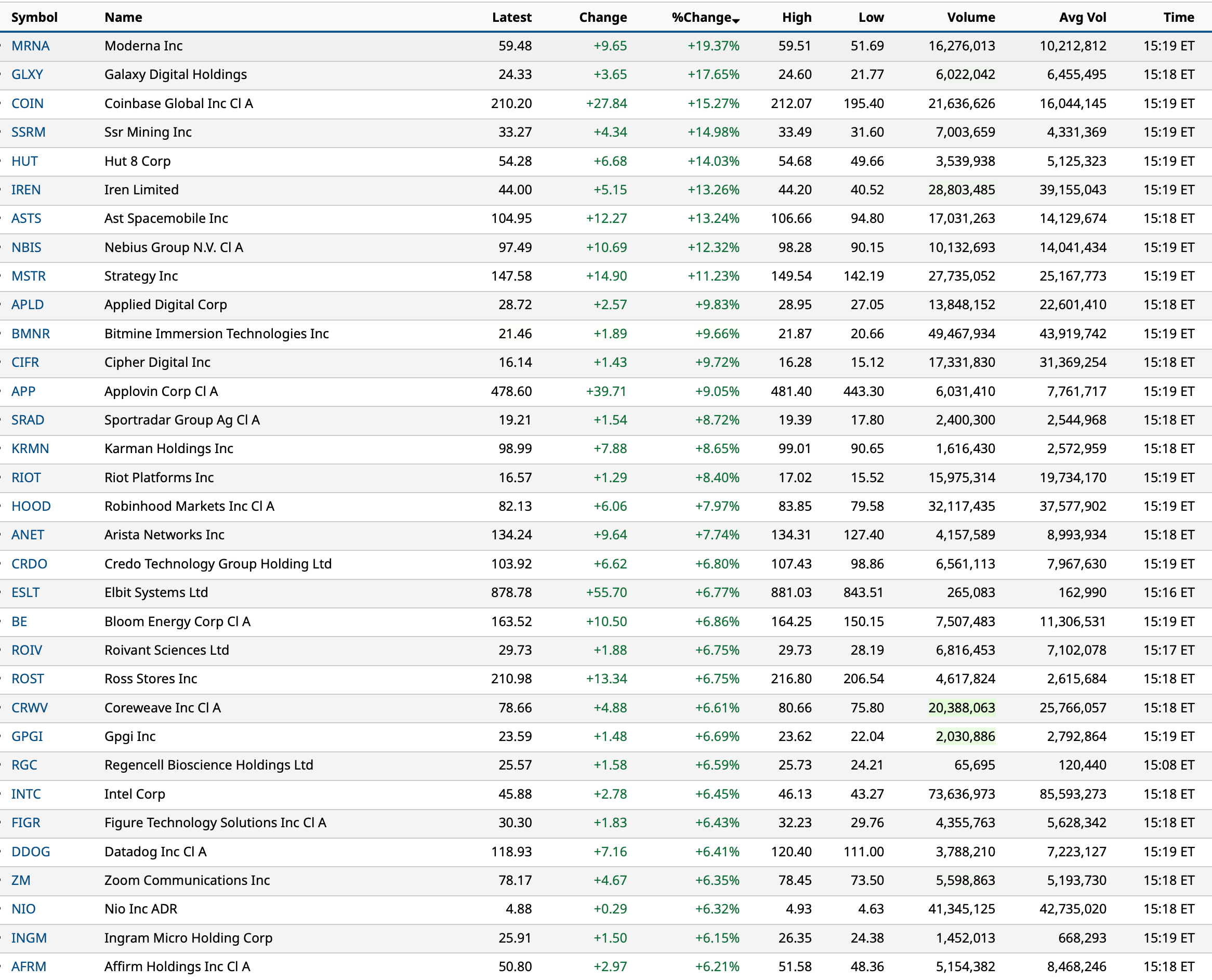The image size is (1212, 980).
Task: Click highlighted GPGI volume cell 2,030,886
Action: pos(965,737)
